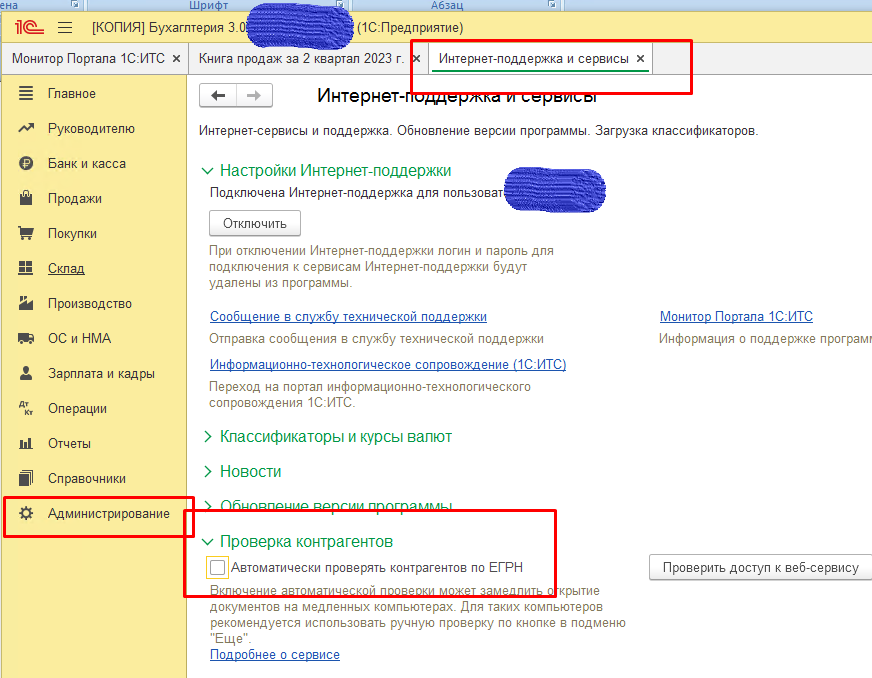872x678 pixels.
Task: Open the Банк и касса section
Action: click(x=87, y=164)
